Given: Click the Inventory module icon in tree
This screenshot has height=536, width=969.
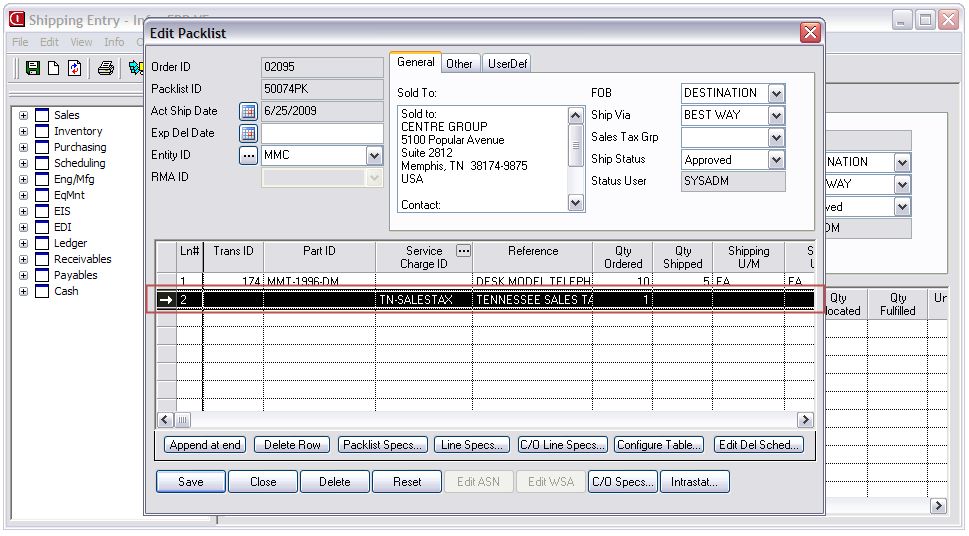Looking at the screenshot, I should tap(42, 131).
